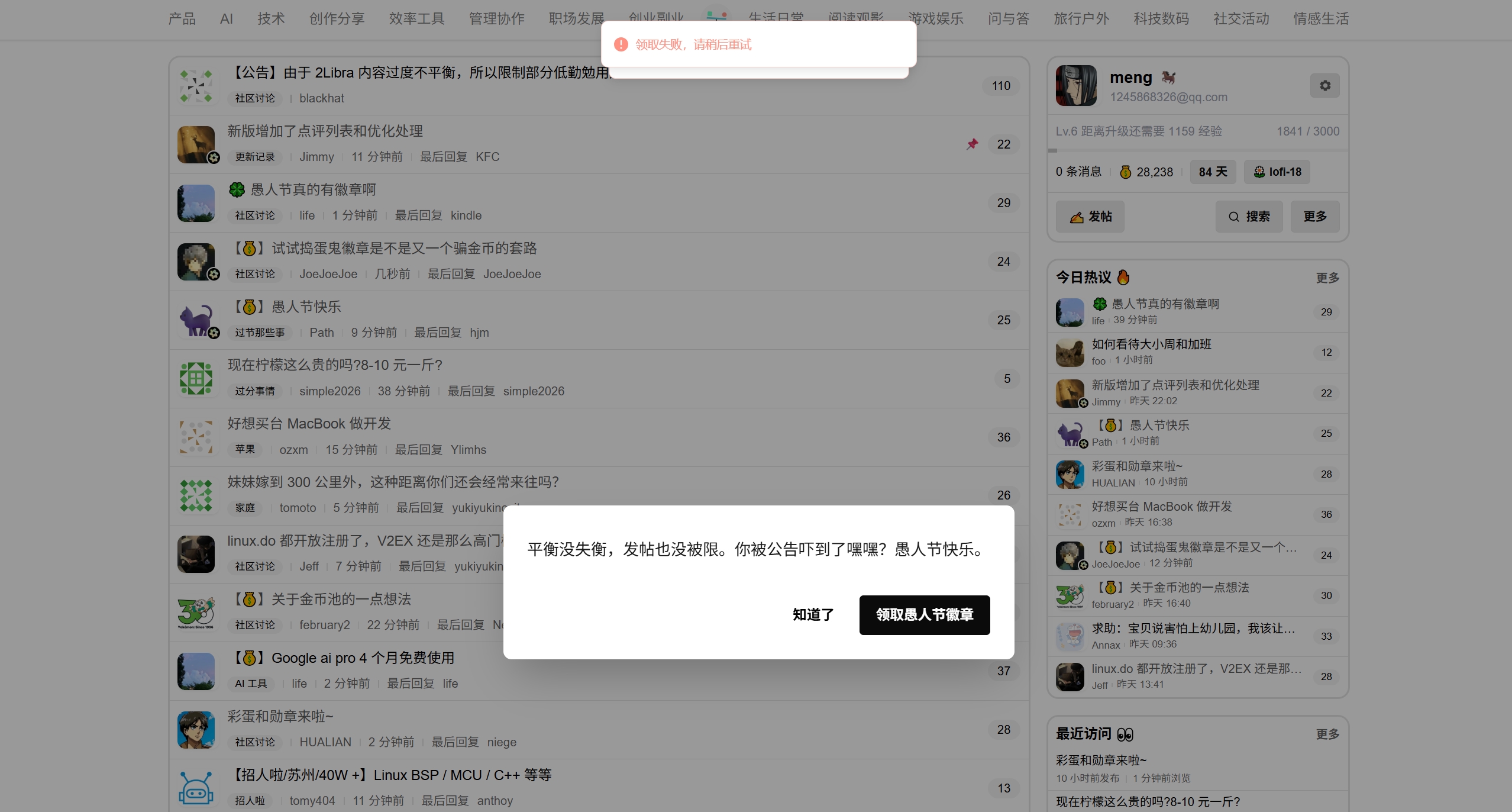Screen dimensions: 1512x812
Task: Switch to the AI category tab
Action: [x=226, y=19]
